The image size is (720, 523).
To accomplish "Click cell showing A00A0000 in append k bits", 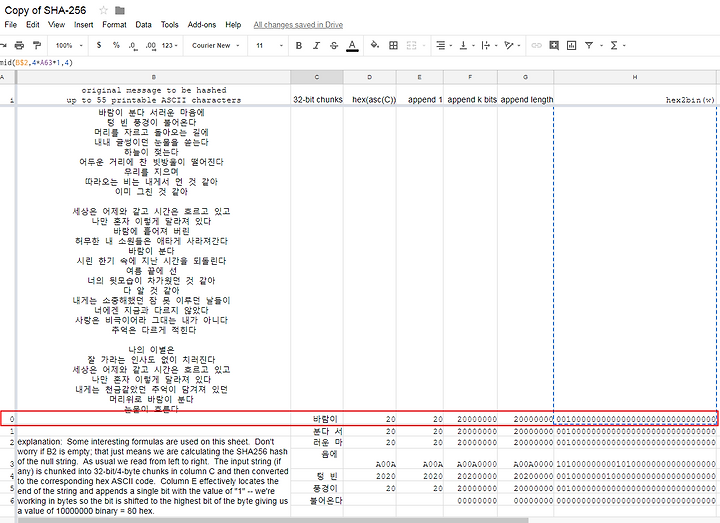I will (470, 459).
